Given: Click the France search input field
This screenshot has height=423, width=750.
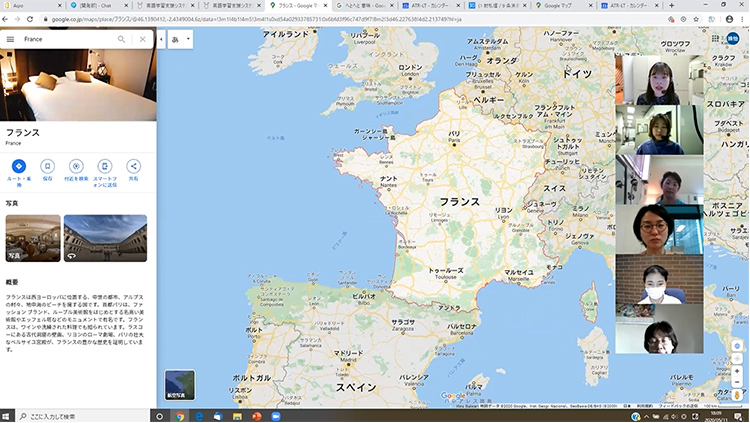Looking at the screenshot, I should point(67,39).
